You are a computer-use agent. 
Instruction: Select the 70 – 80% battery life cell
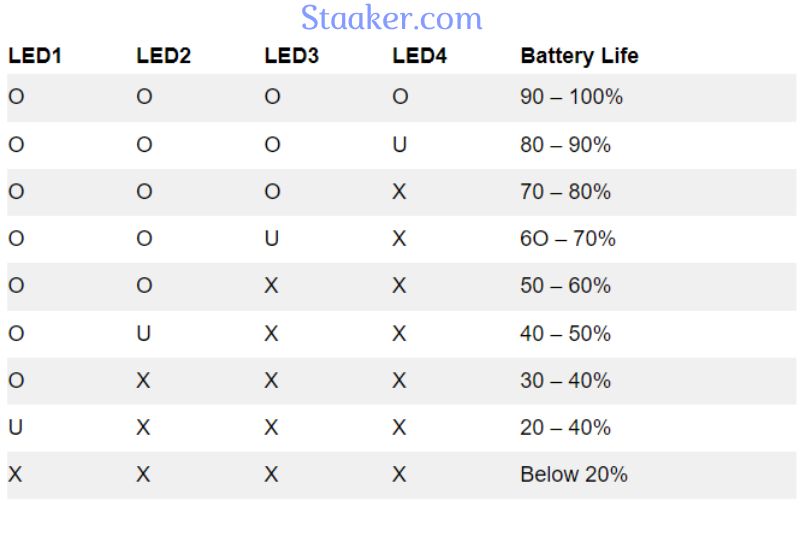[x=565, y=192]
